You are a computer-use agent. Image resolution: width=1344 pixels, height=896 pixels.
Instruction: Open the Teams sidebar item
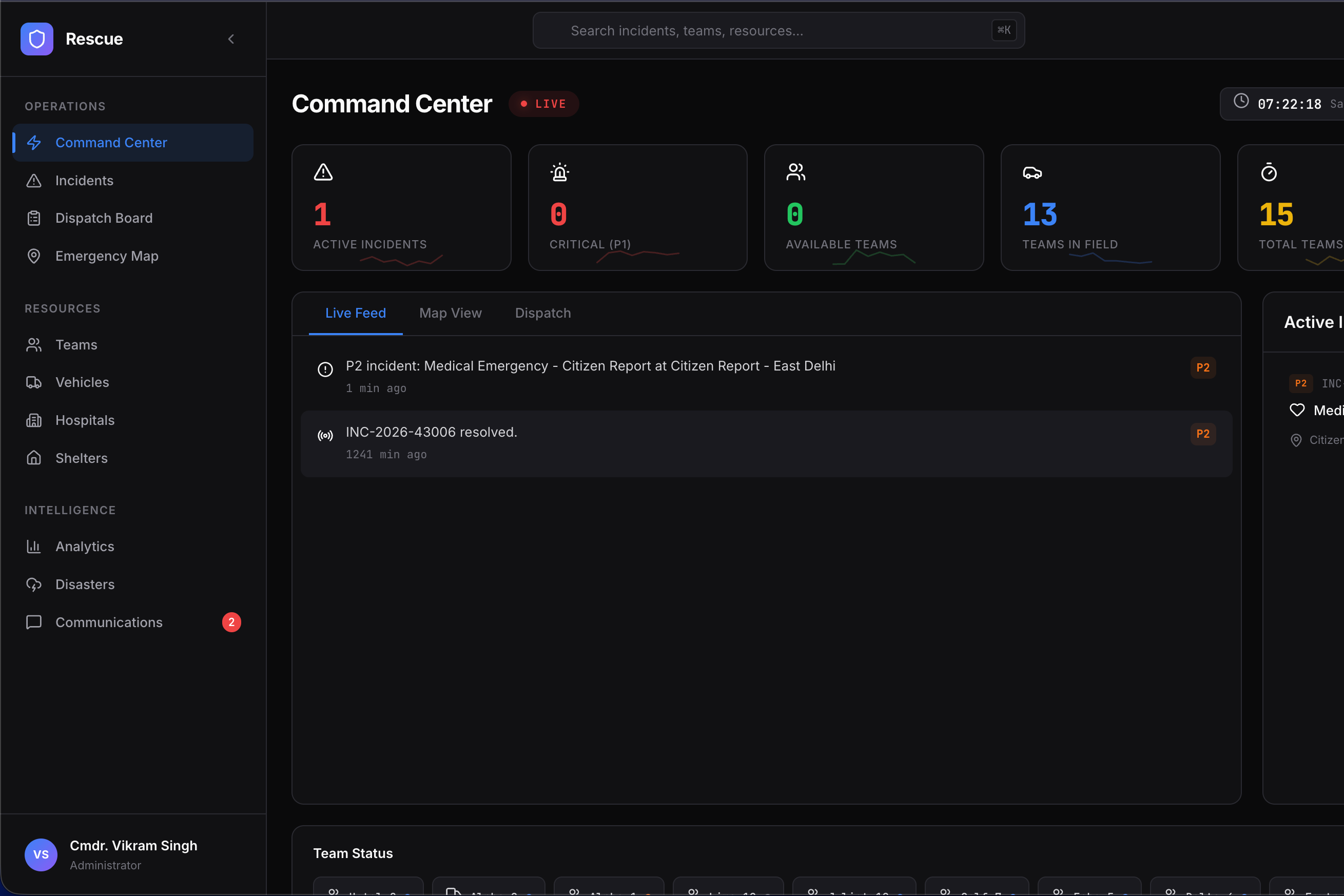[132, 344]
